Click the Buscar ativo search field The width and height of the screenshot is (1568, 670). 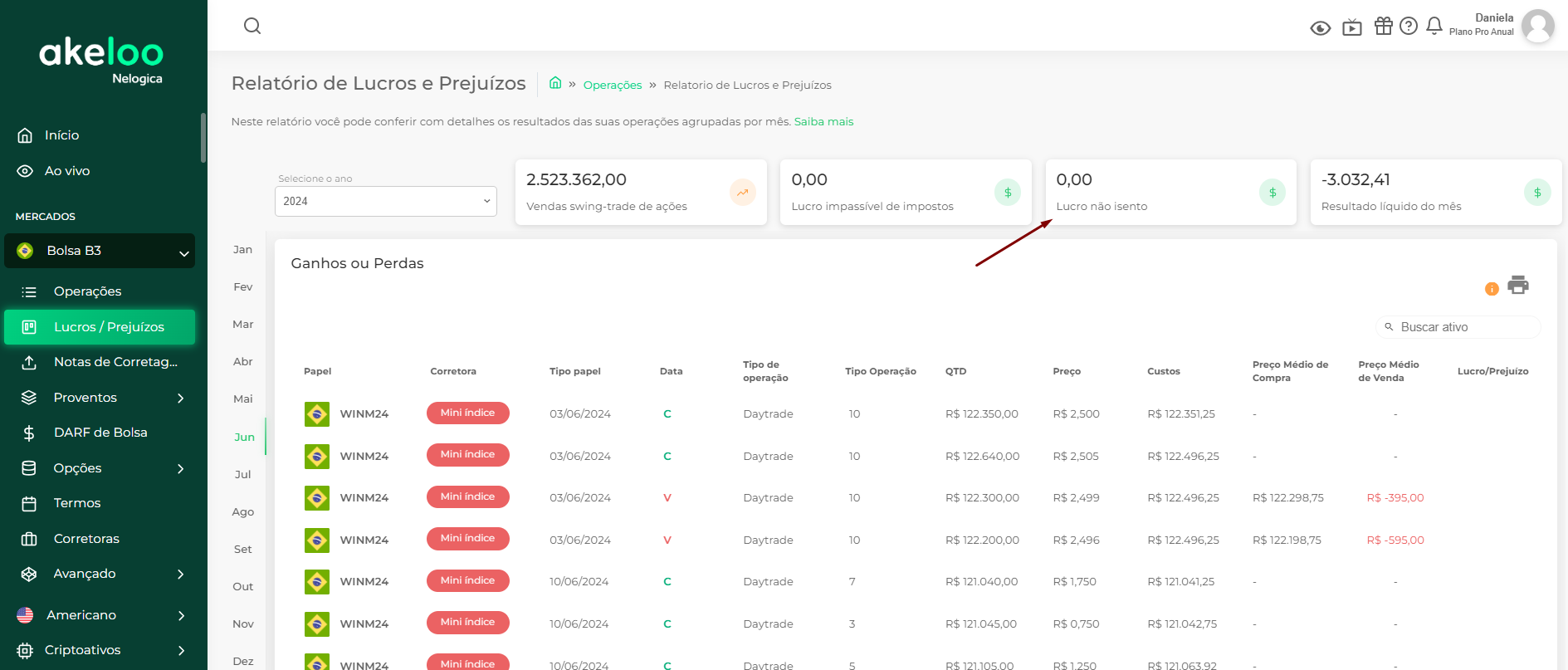pyautogui.click(x=1458, y=327)
